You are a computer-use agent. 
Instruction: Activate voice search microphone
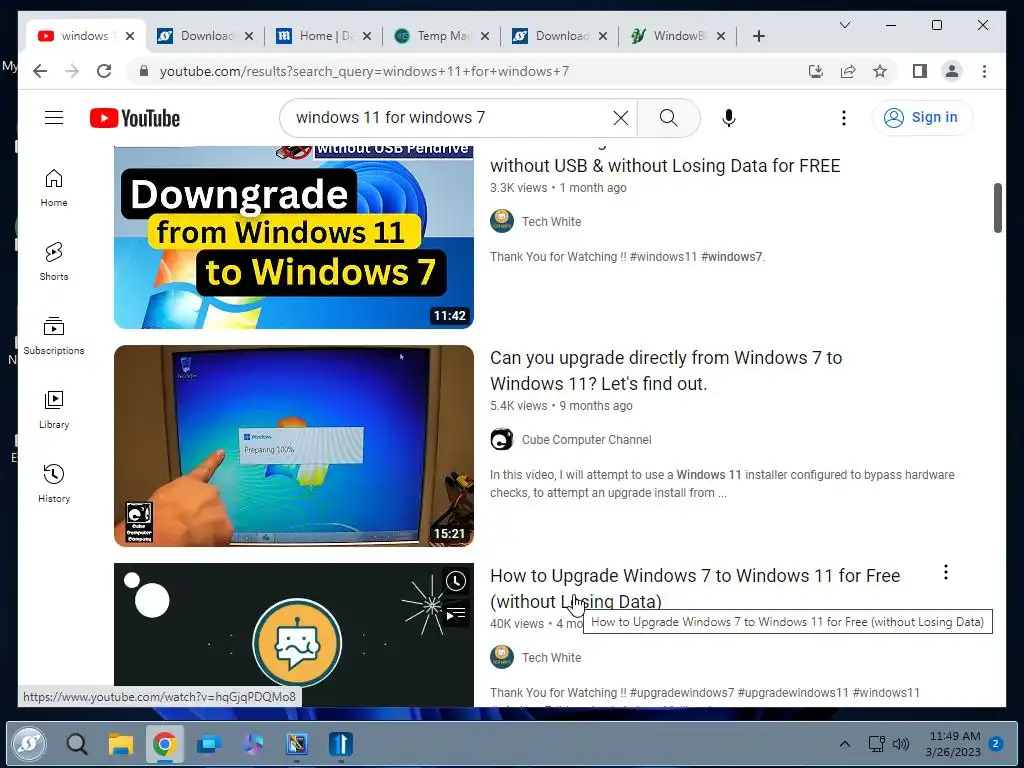tap(729, 118)
